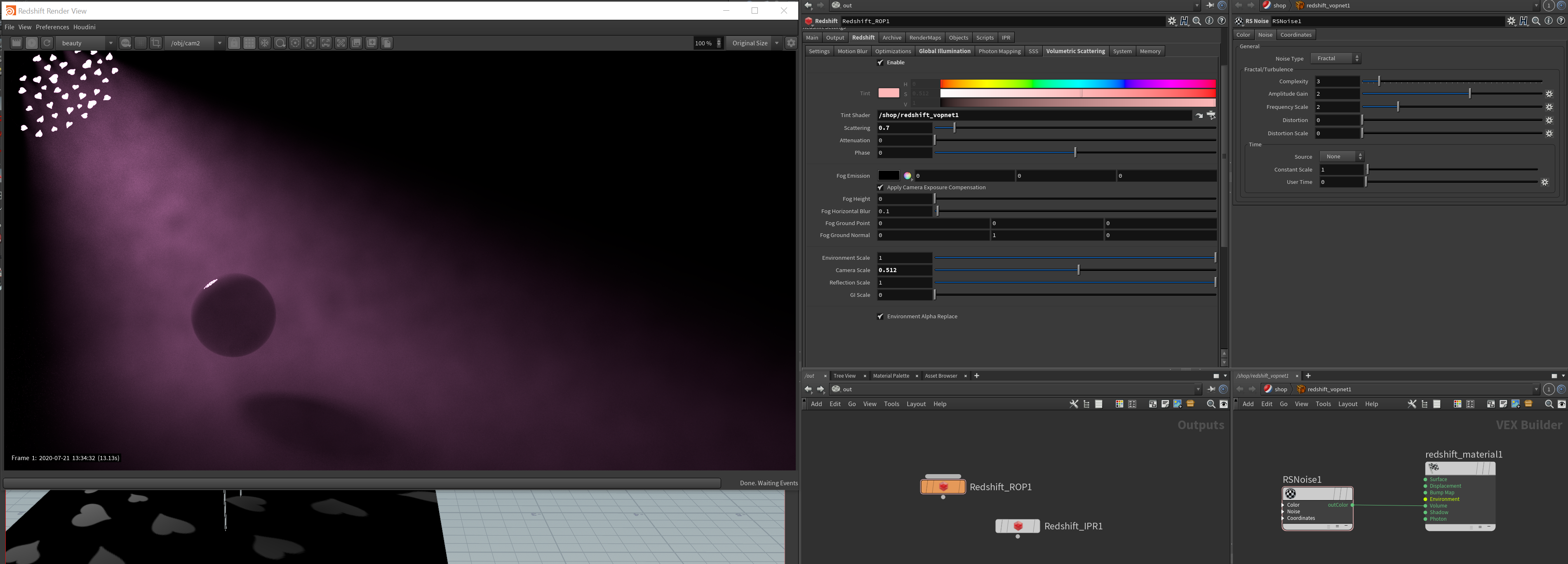The height and width of the screenshot is (564, 1568).
Task: Click the Amplitude Gain gear icon
Action: click(1549, 94)
